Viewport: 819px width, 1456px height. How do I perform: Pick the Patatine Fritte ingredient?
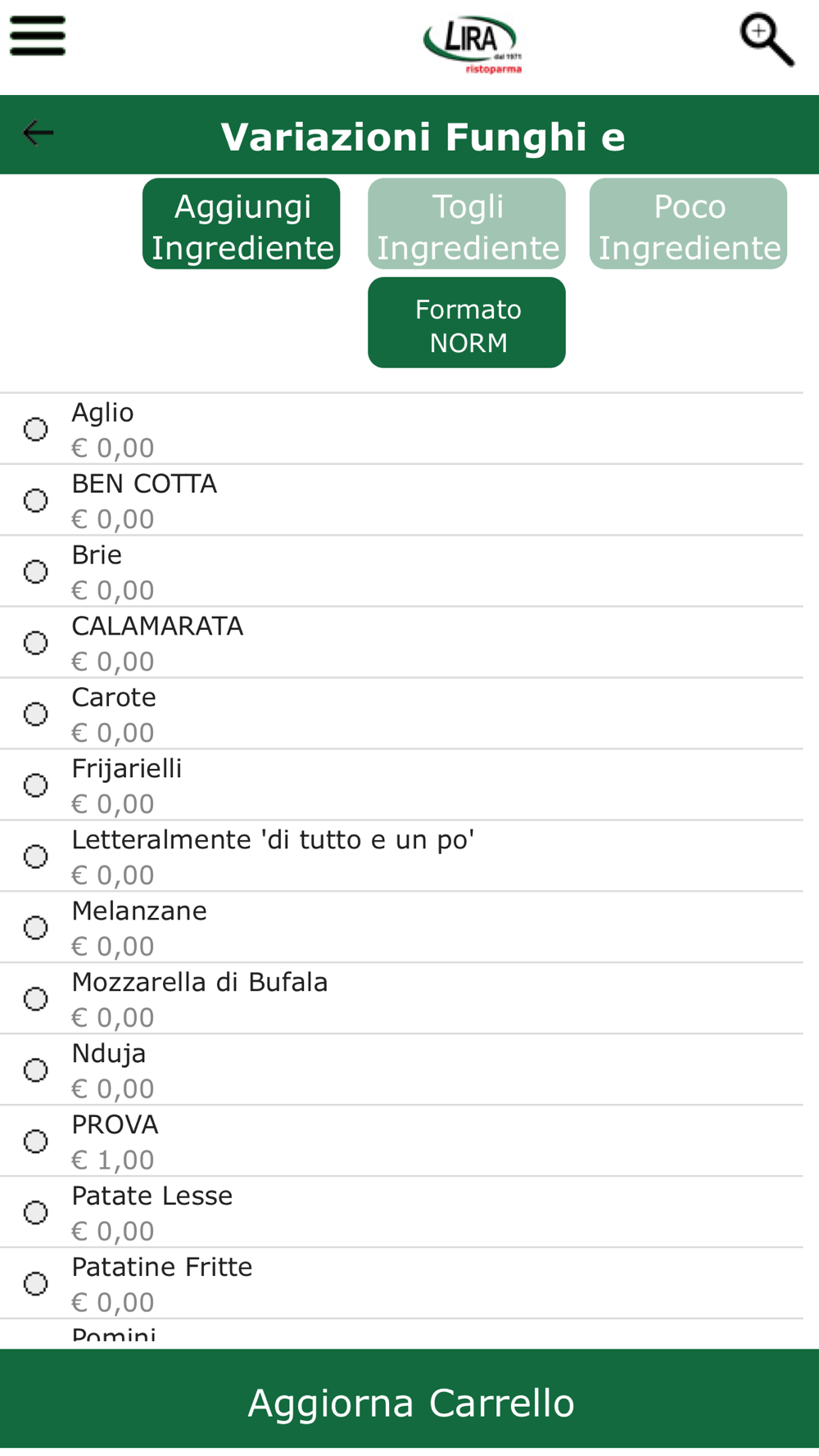point(401,1284)
